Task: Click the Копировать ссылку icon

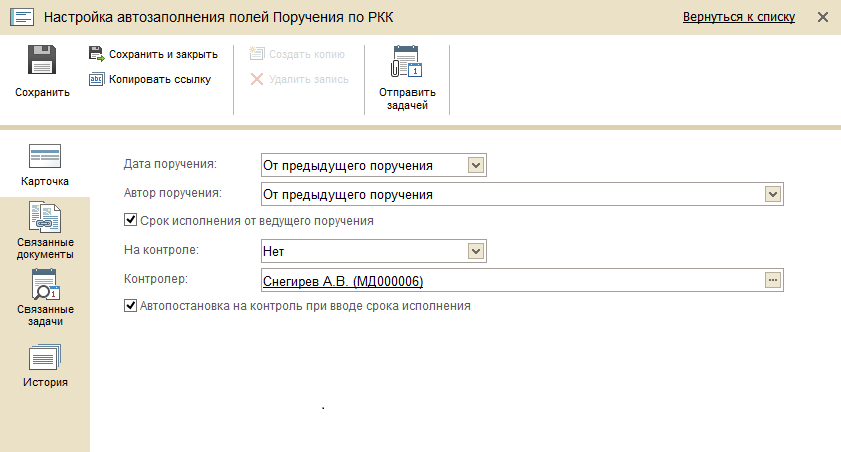Action: point(97,79)
